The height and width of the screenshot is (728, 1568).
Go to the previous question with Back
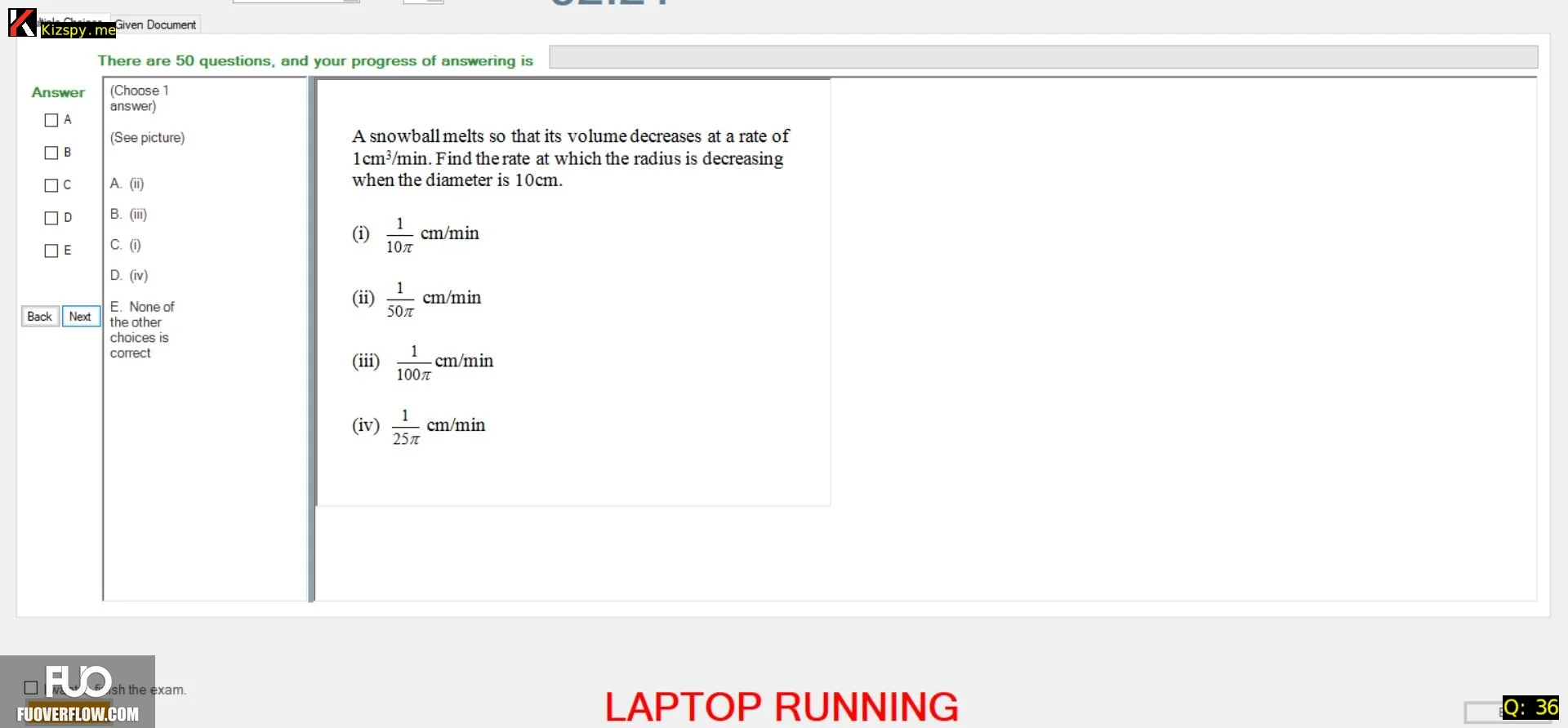[x=39, y=317]
